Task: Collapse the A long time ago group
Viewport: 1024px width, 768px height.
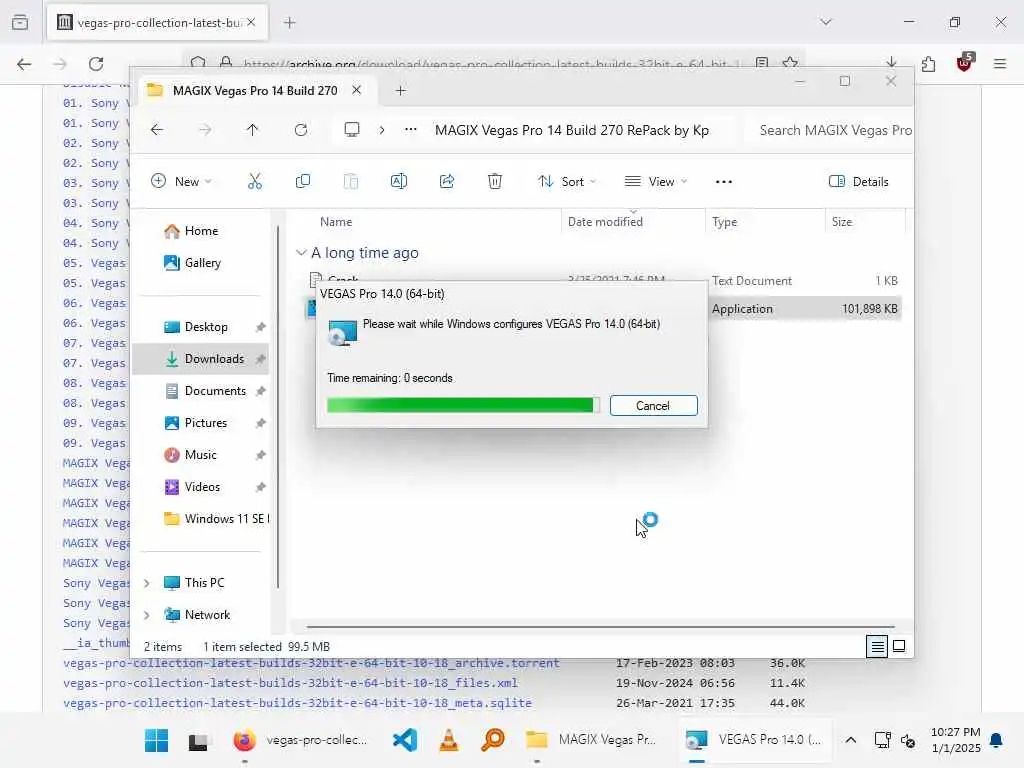Action: (301, 253)
